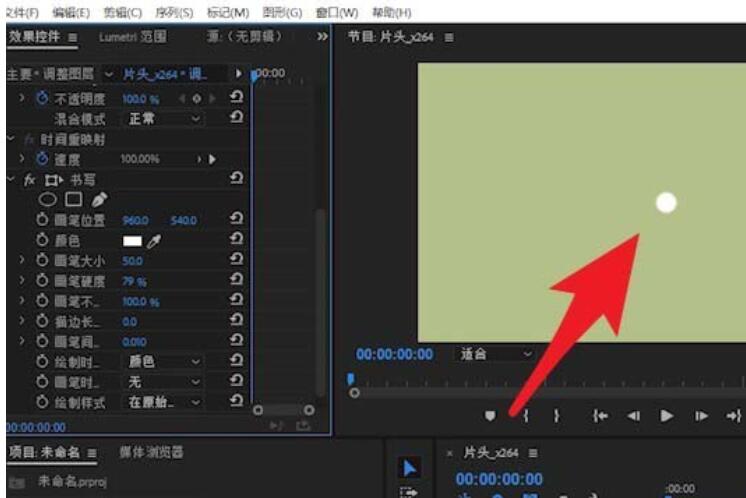Collapse the 书写 effect group
The image size is (746, 498).
pyautogui.click(x=10, y=179)
